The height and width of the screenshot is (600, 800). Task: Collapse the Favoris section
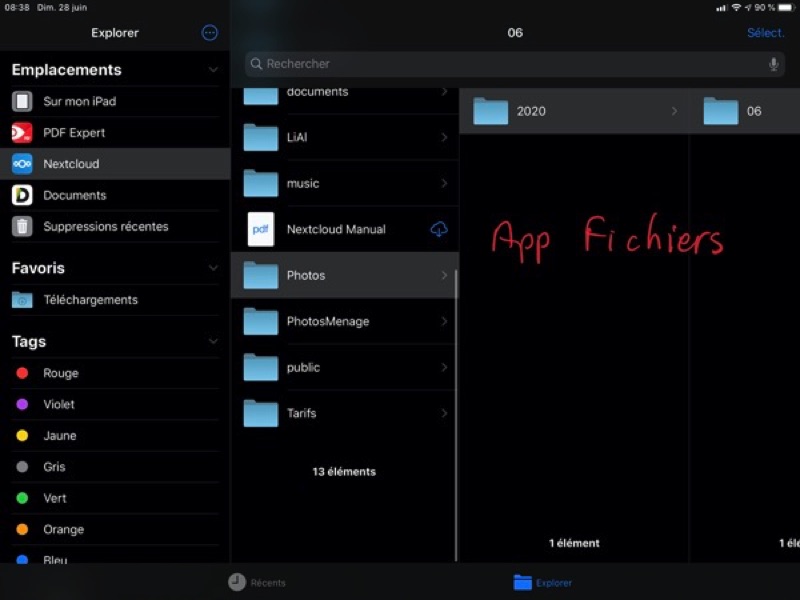pos(212,268)
